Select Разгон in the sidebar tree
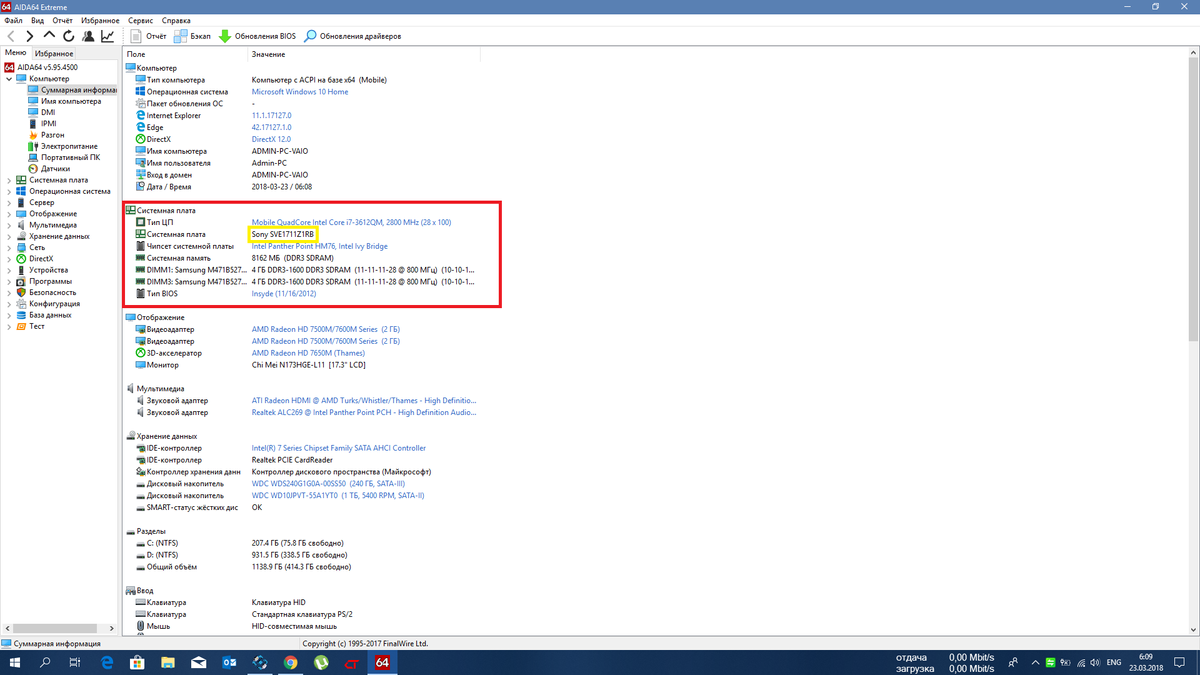Viewport: 1200px width, 675px height. click(52, 135)
